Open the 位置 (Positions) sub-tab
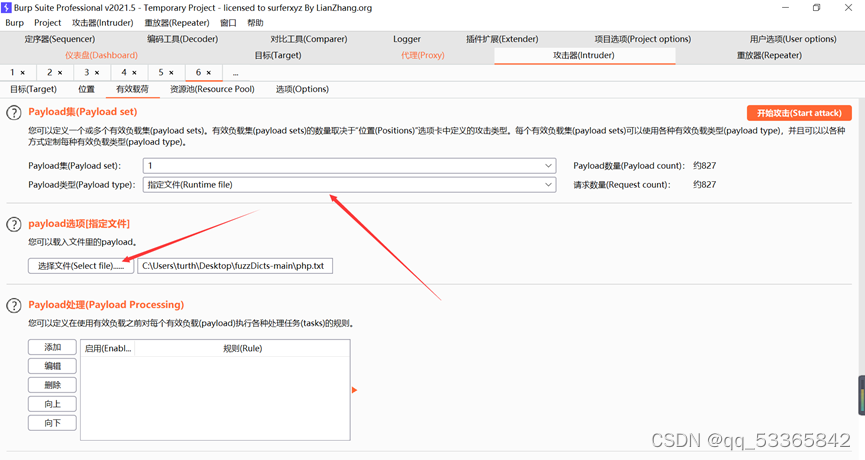 click(x=86, y=89)
